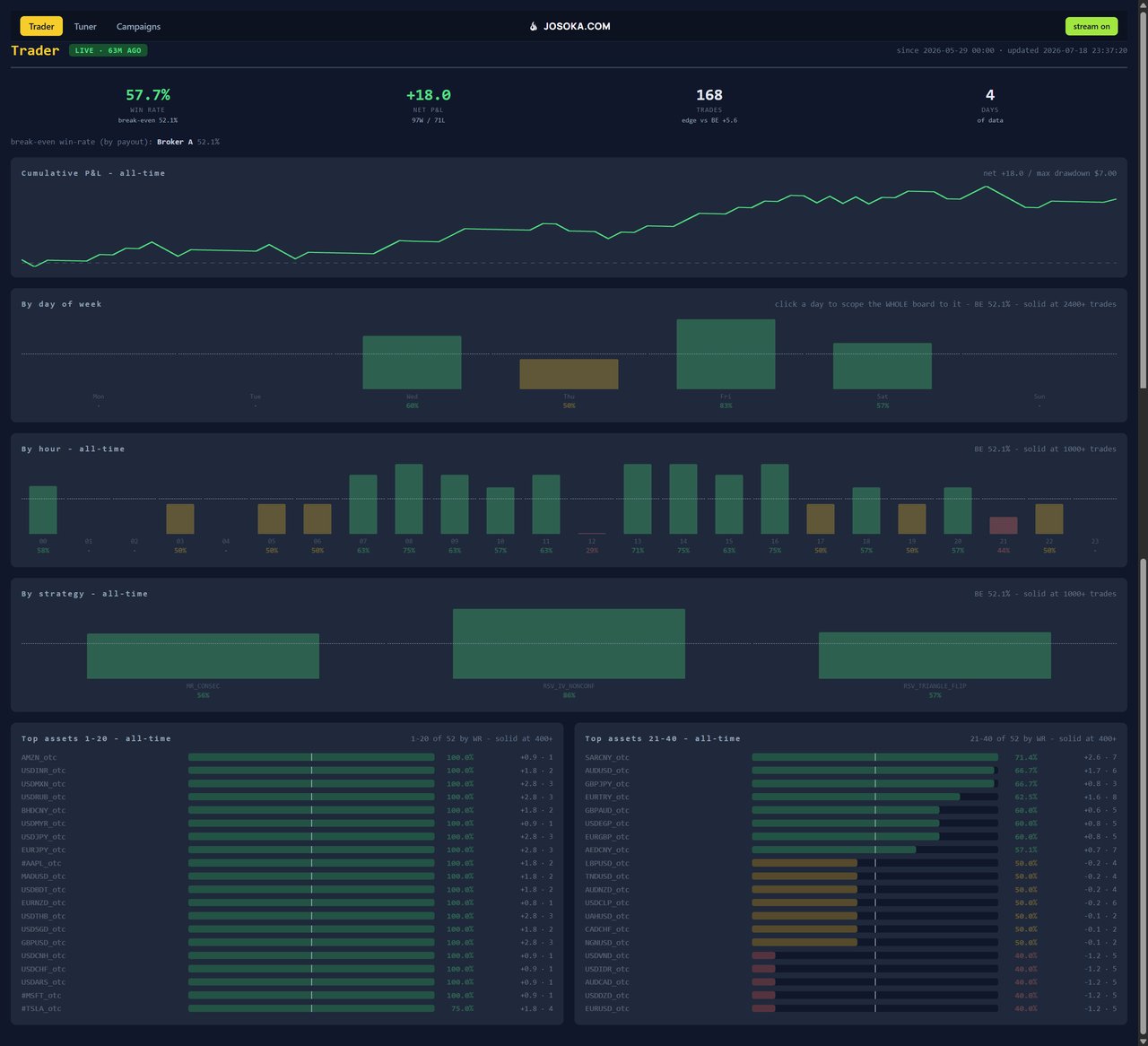Click the EURTRY_otc asset row label
Viewport: 1148px width, 1046px height.
coord(607,797)
